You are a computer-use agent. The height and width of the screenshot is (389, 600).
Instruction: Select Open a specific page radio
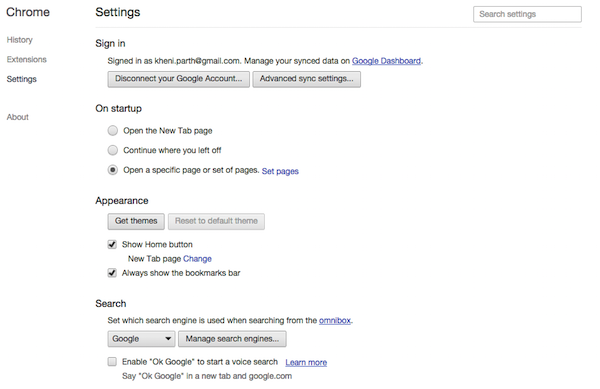pos(112,170)
